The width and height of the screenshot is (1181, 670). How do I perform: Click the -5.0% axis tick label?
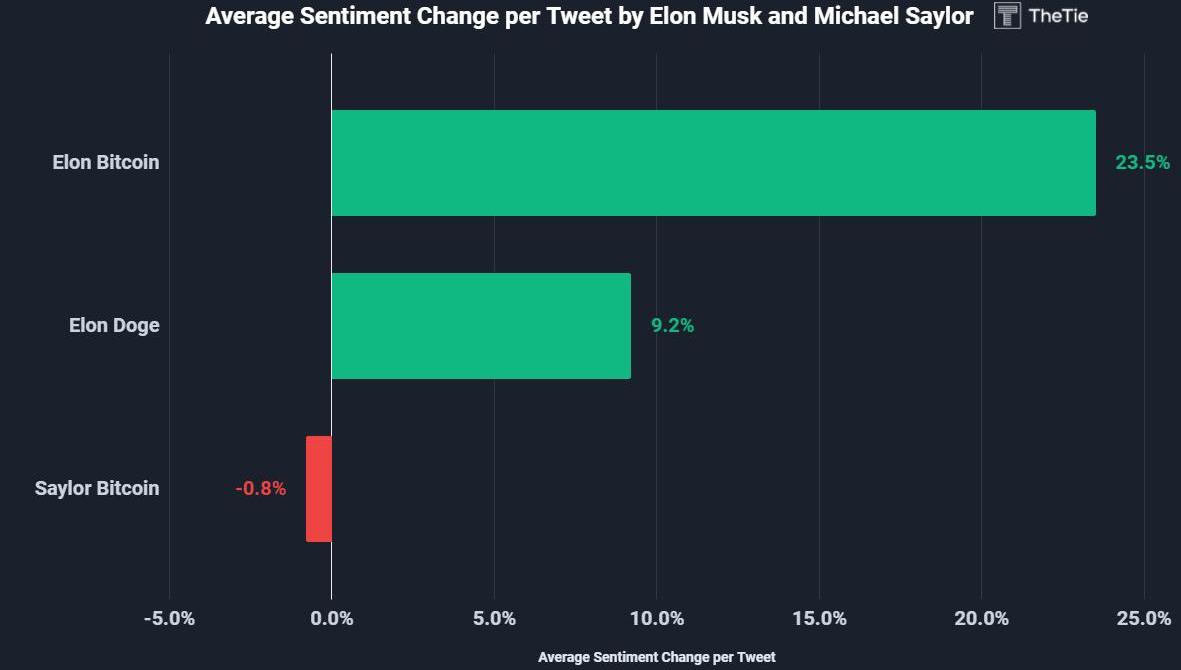[169, 618]
